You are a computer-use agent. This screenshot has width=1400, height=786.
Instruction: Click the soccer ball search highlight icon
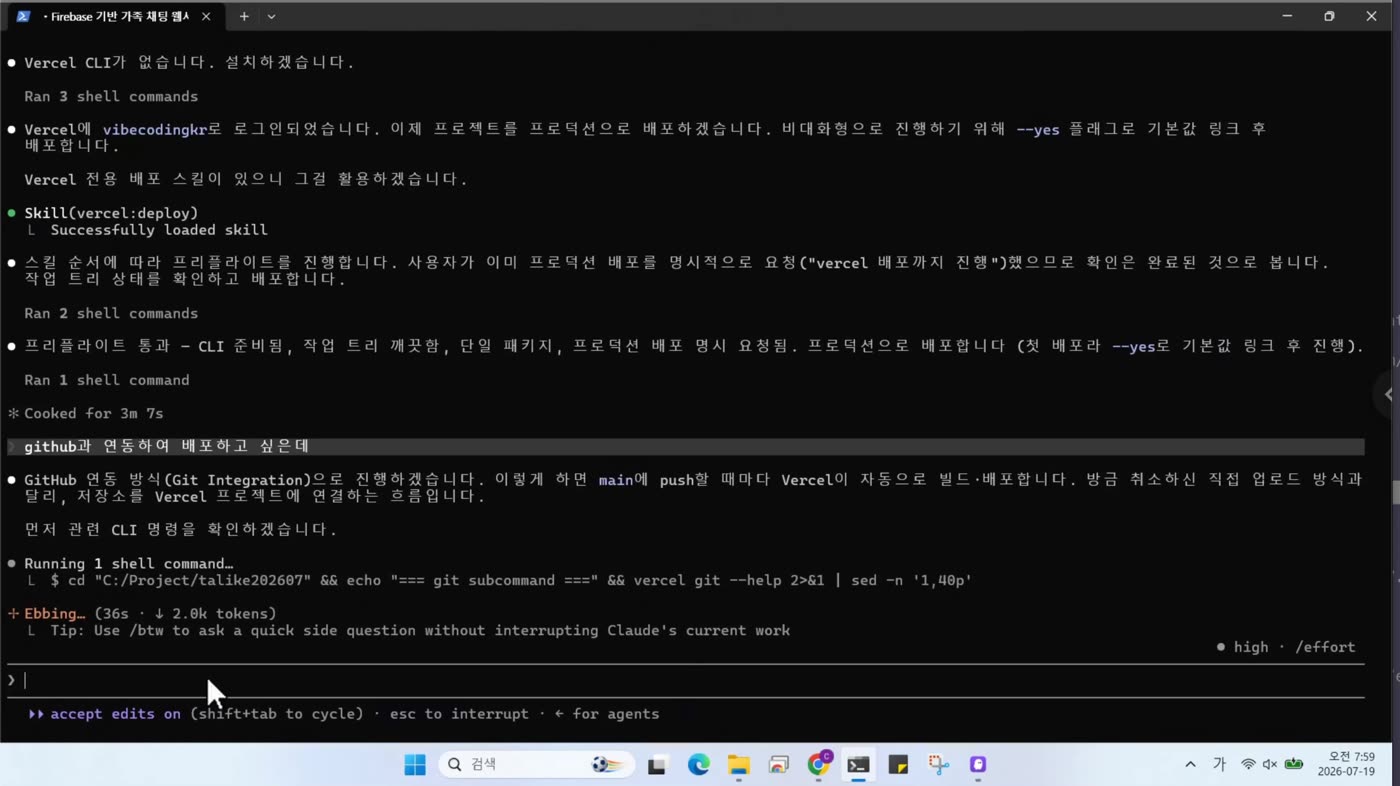(x=607, y=765)
